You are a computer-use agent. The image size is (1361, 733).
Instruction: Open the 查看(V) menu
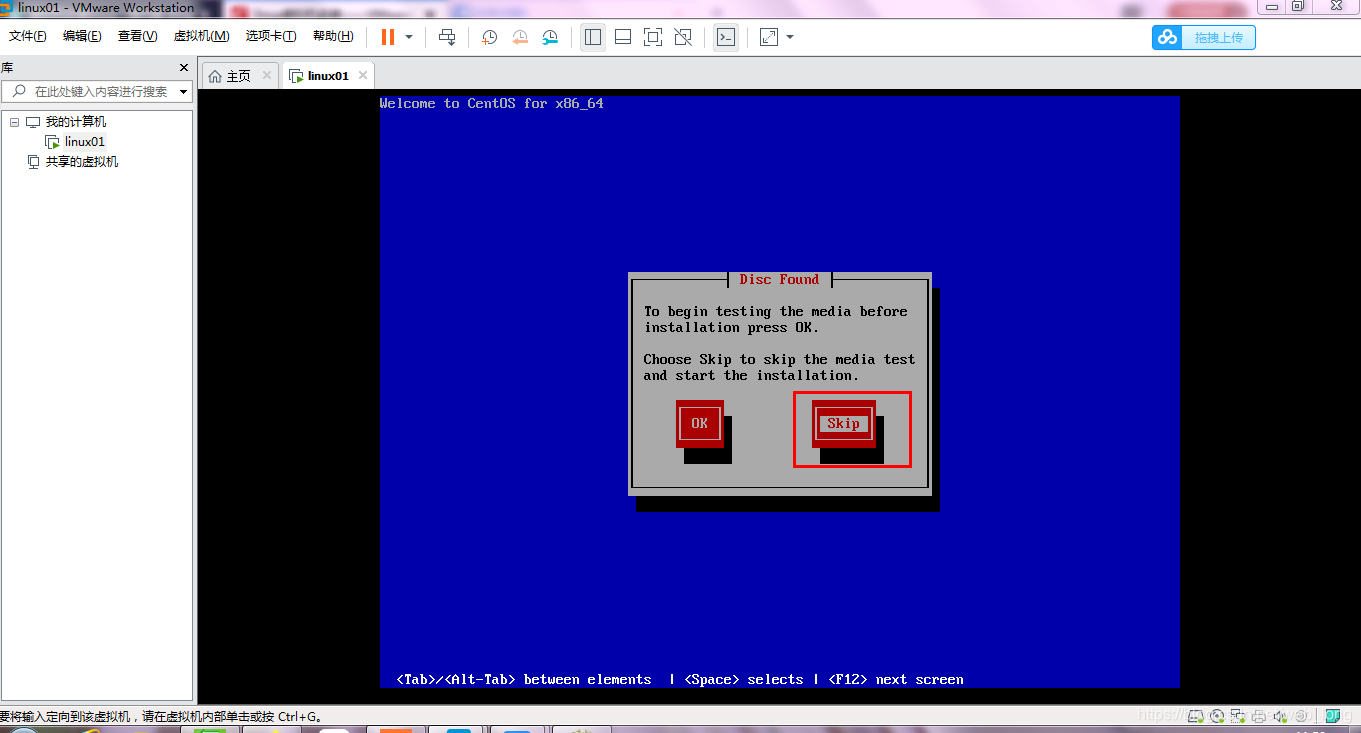[138, 36]
